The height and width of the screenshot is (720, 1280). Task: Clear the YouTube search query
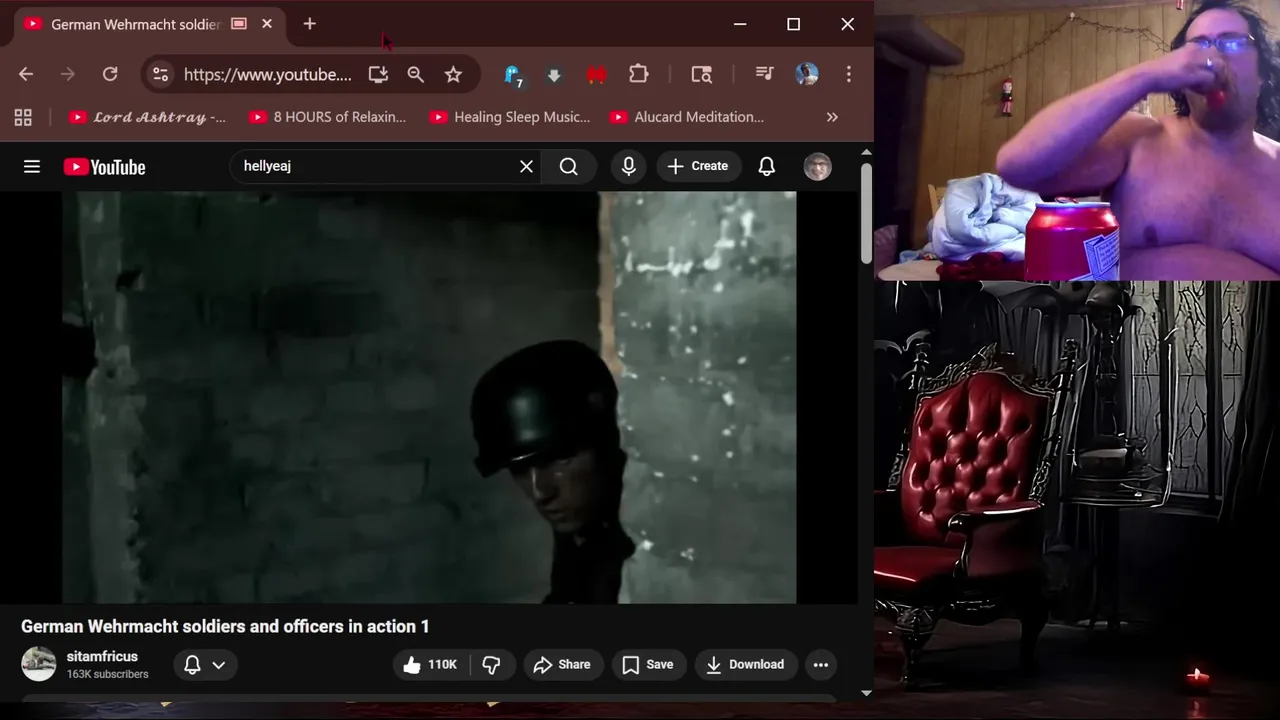pyautogui.click(x=526, y=167)
